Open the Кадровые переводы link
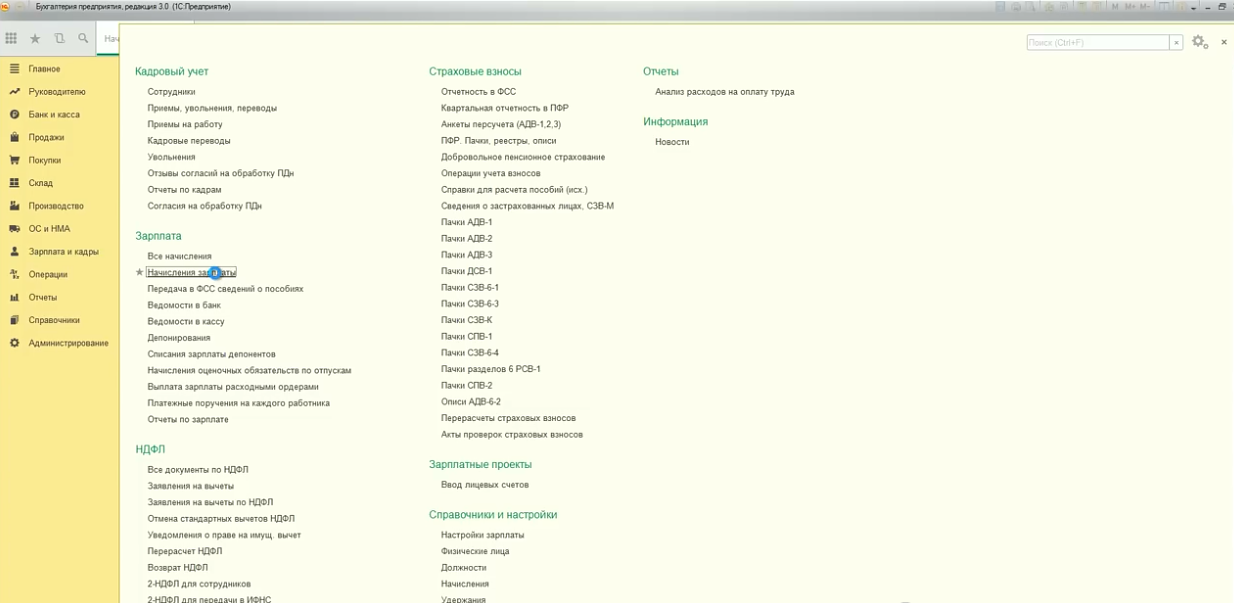This screenshot has width=1234, height=603. point(189,141)
